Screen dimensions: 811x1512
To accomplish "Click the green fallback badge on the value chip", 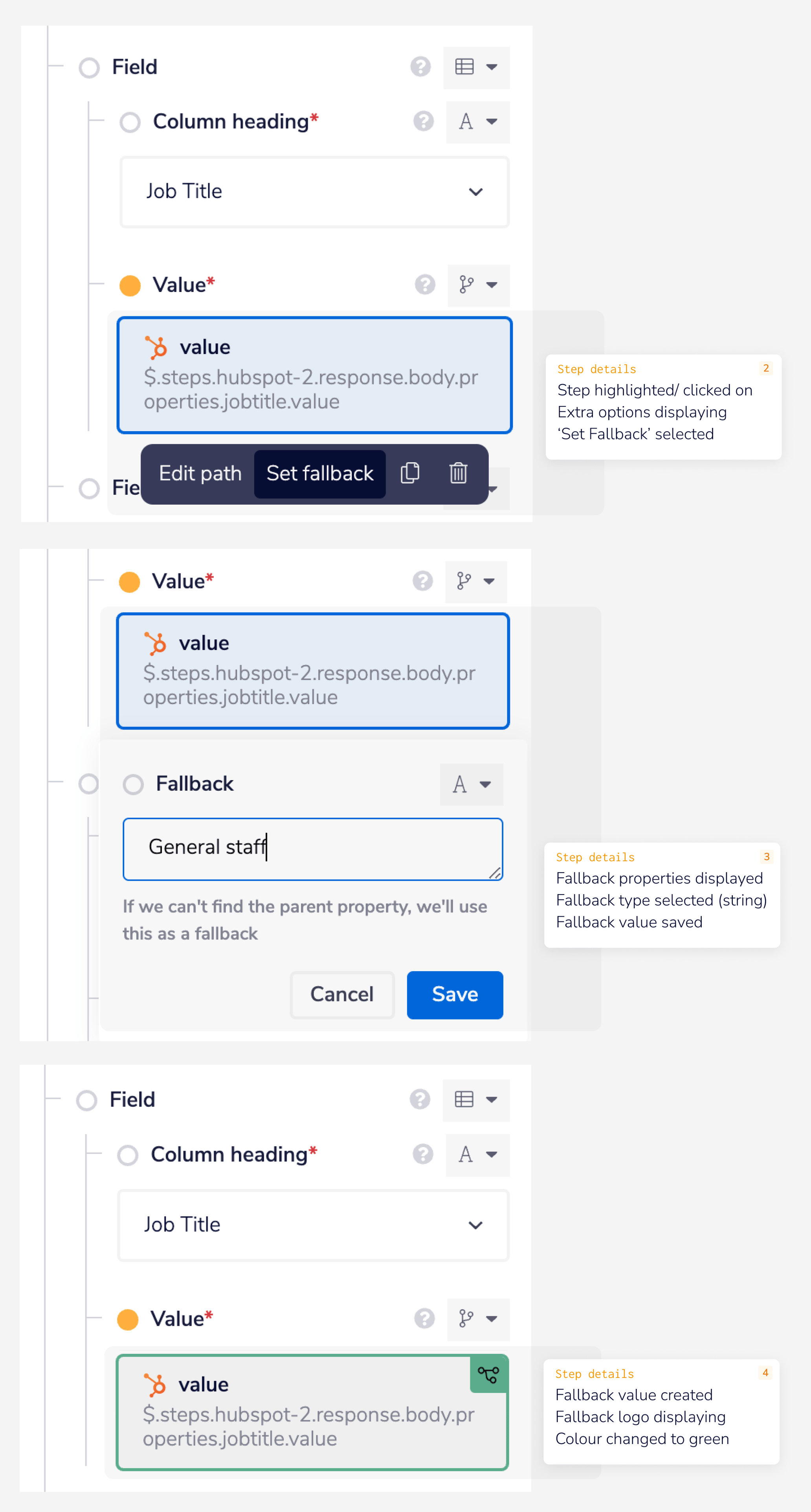I will pyautogui.click(x=489, y=1374).
